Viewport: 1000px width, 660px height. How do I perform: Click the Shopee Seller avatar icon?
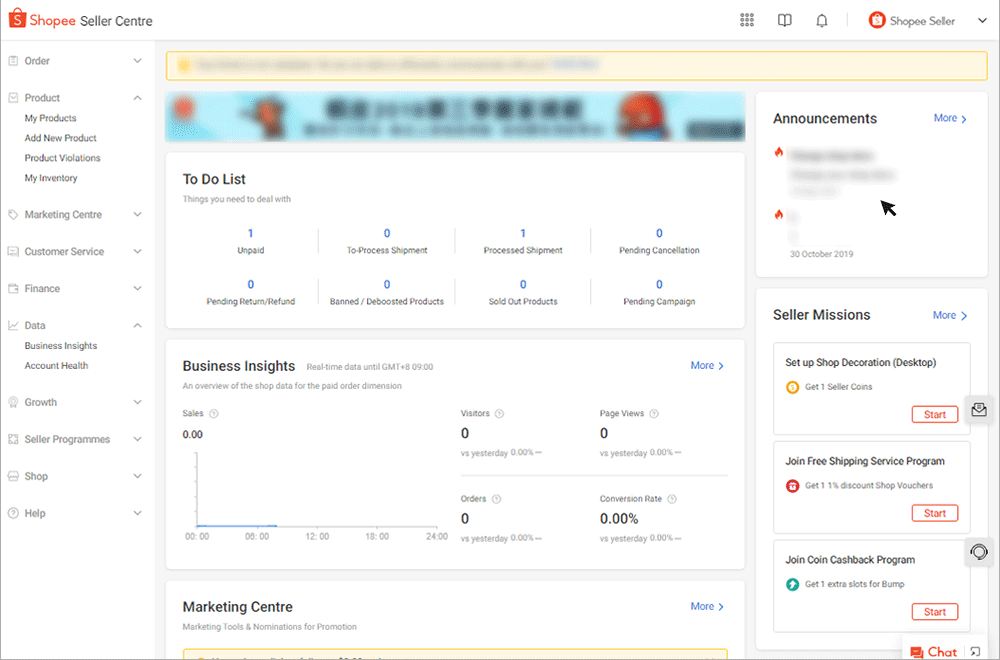coord(876,19)
